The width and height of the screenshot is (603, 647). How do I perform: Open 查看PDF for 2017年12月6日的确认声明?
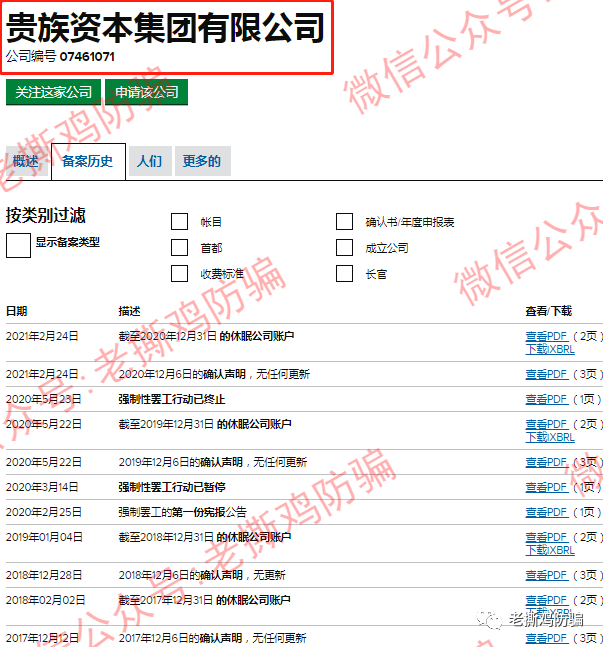coord(547,638)
